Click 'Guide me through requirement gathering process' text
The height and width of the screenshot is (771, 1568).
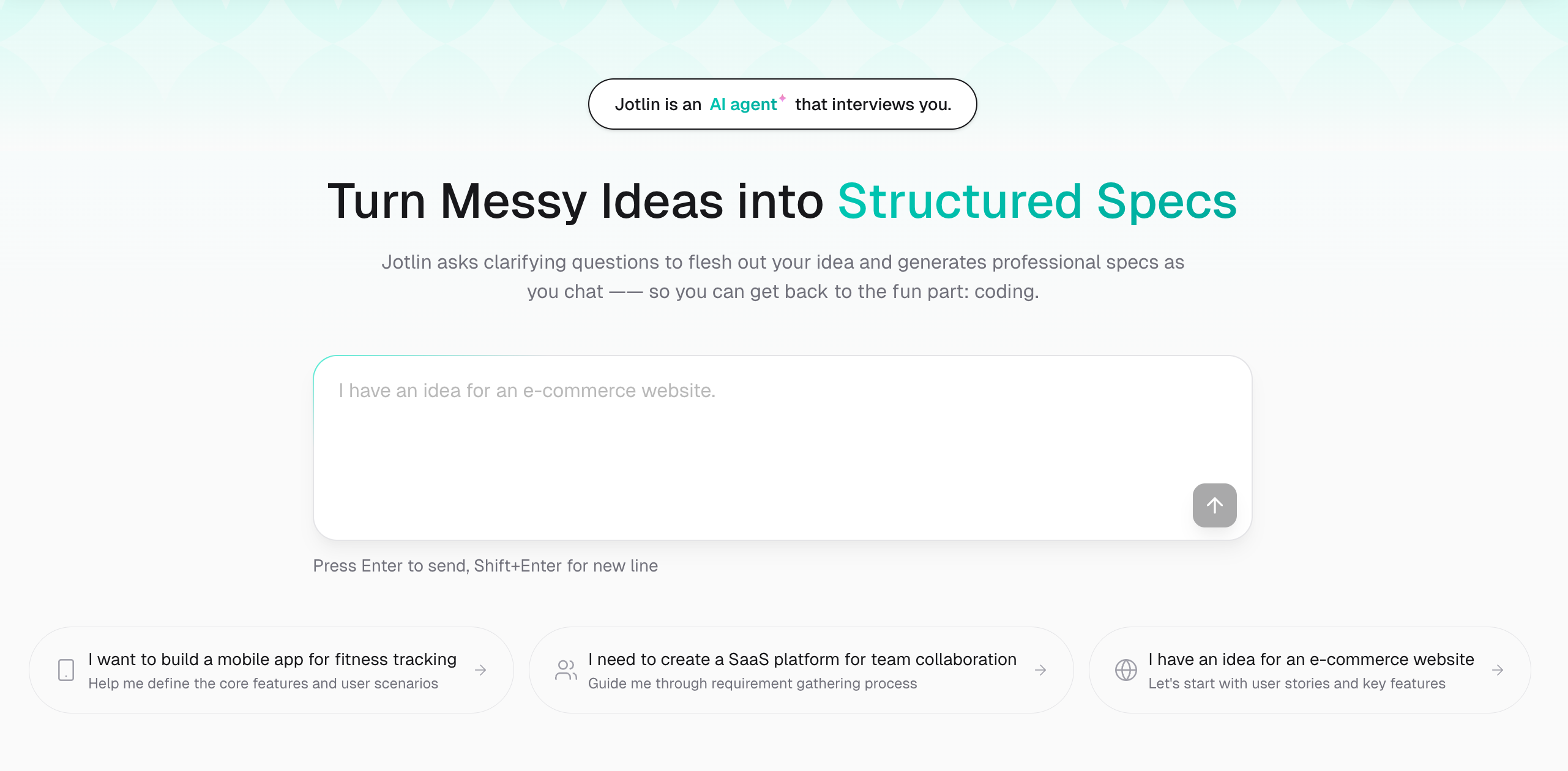click(752, 683)
